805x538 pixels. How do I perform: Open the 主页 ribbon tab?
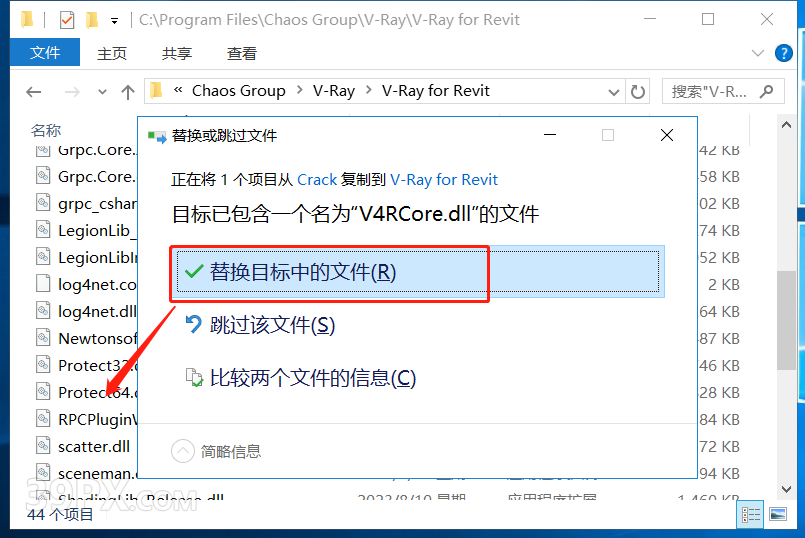point(111,53)
